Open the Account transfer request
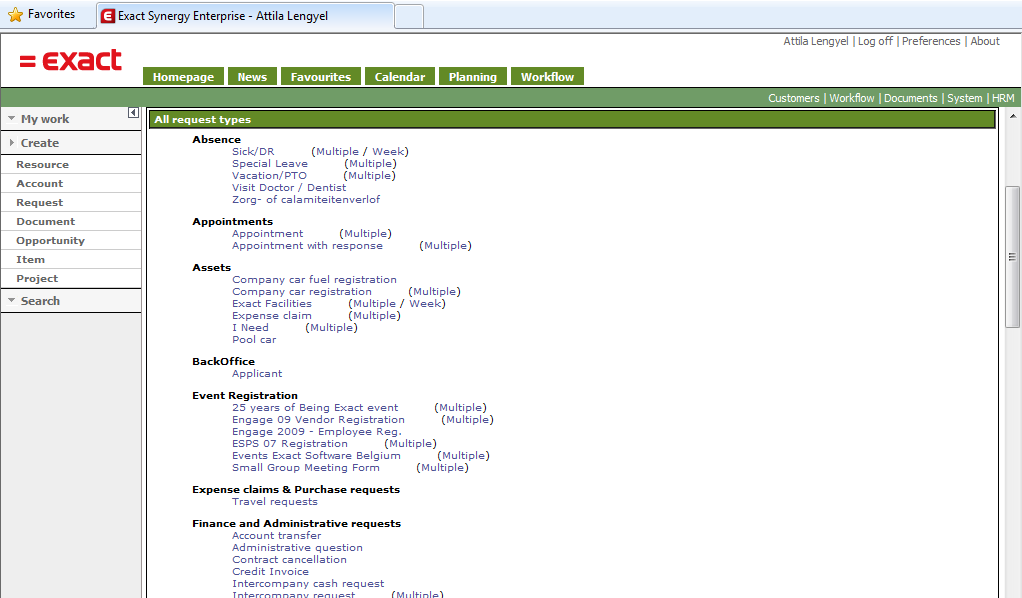1022x598 pixels. [x=276, y=535]
